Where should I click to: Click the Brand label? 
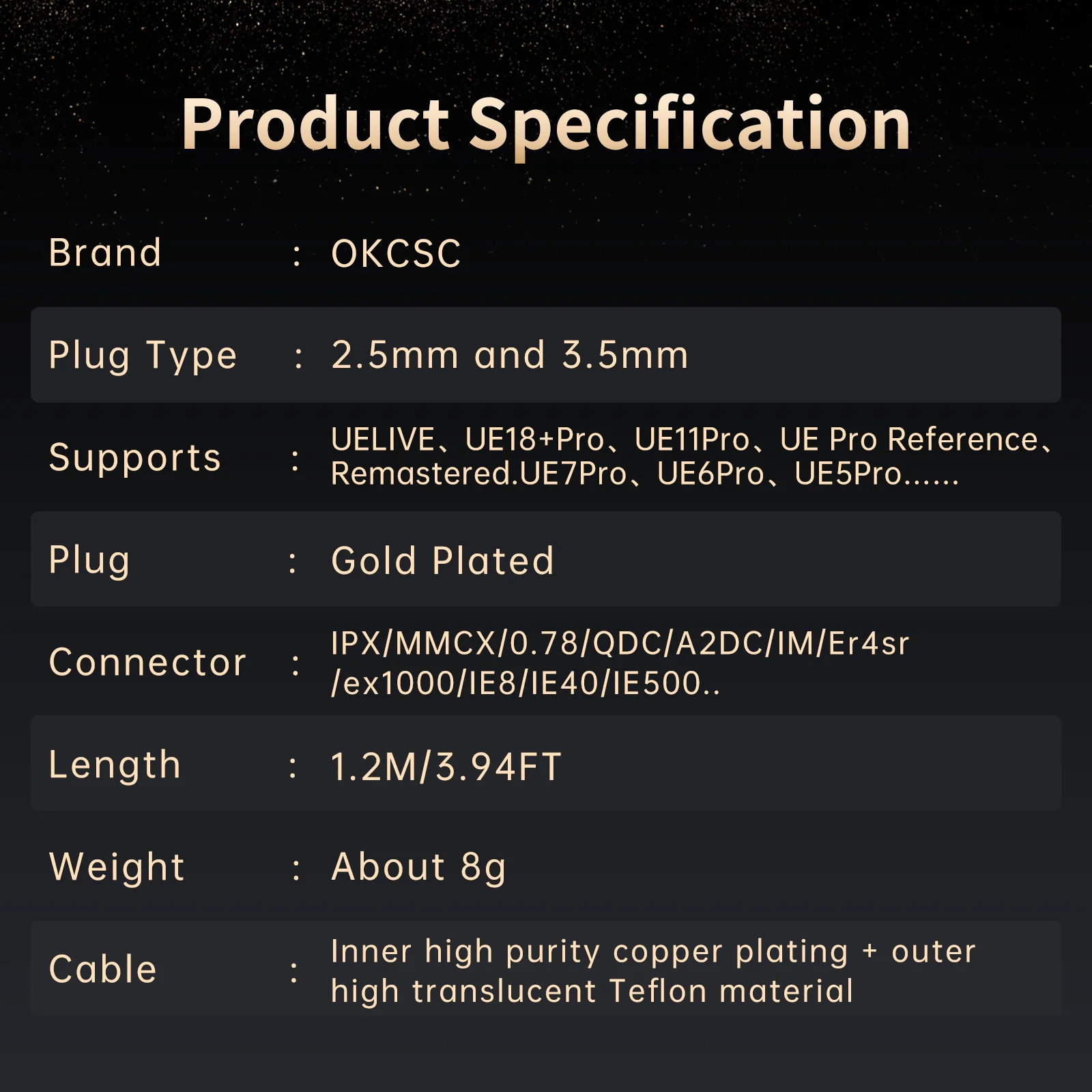[105, 253]
